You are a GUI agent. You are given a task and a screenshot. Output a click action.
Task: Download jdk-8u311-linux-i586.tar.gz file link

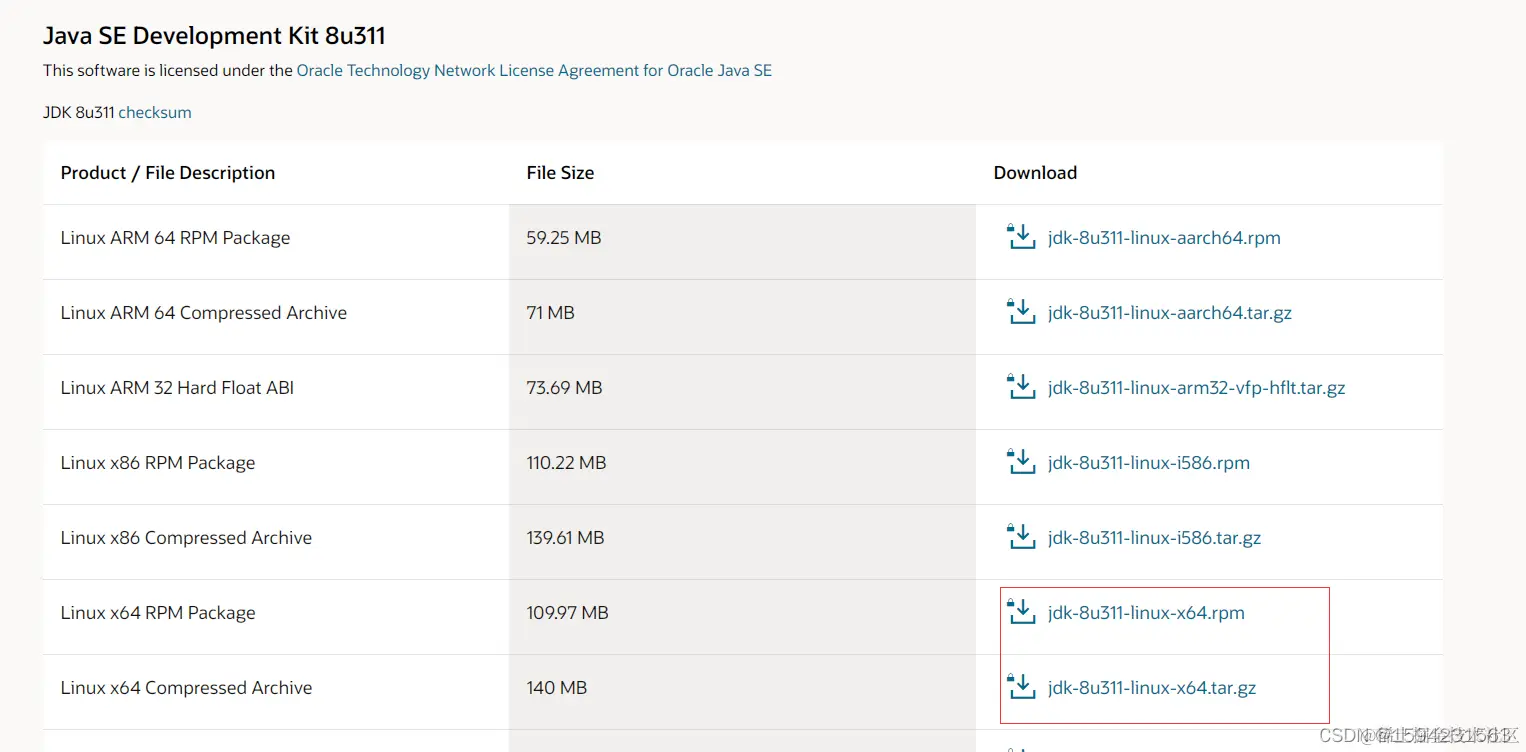click(1154, 538)
